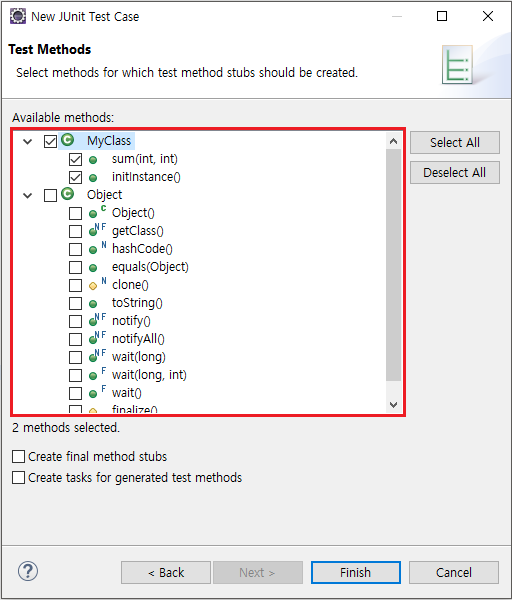Click the Select All button
Image resolution: width=512 pixels, height=600 pixels.
[455, 142]
